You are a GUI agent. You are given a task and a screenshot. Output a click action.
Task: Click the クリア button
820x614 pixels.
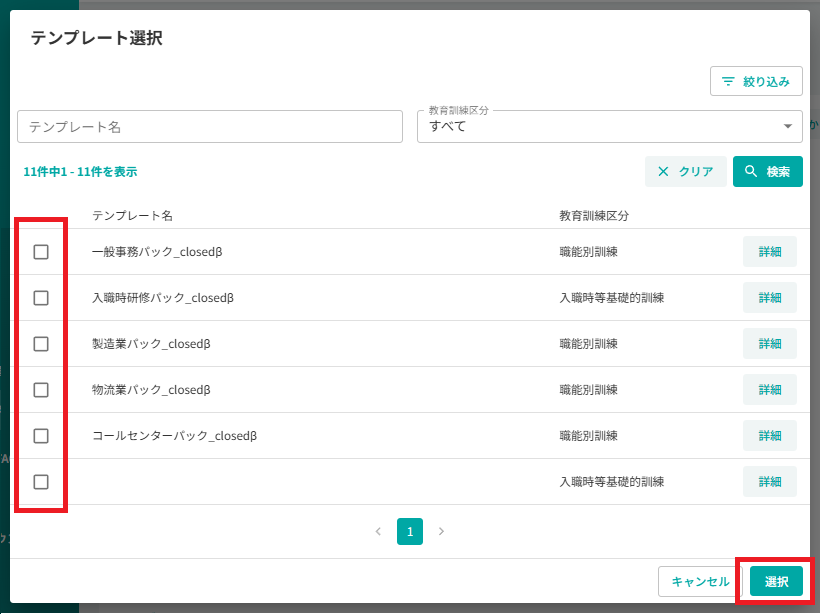[x=686, y=172]
